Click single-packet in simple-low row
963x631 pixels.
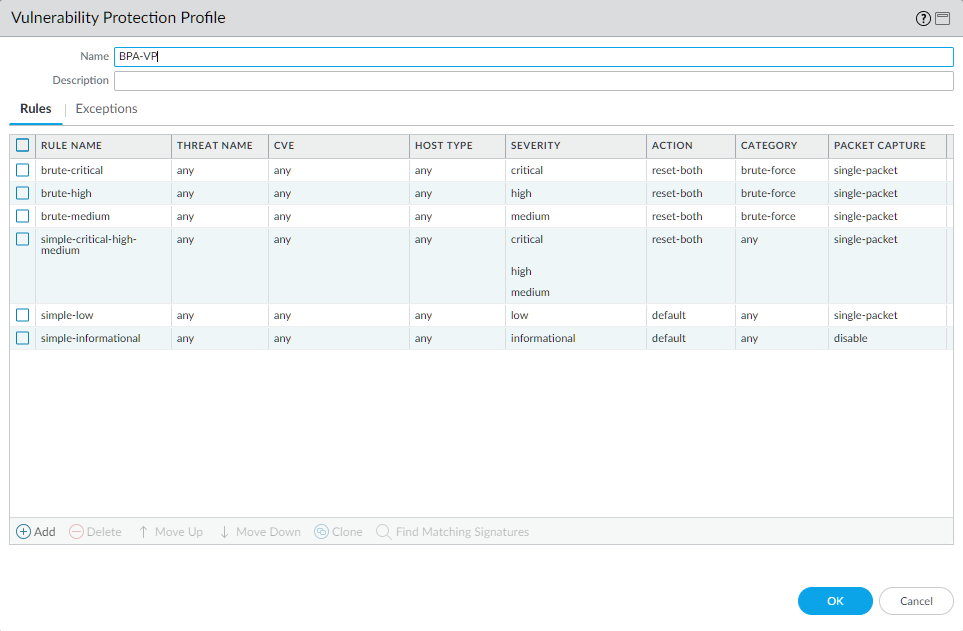point(865,315)
